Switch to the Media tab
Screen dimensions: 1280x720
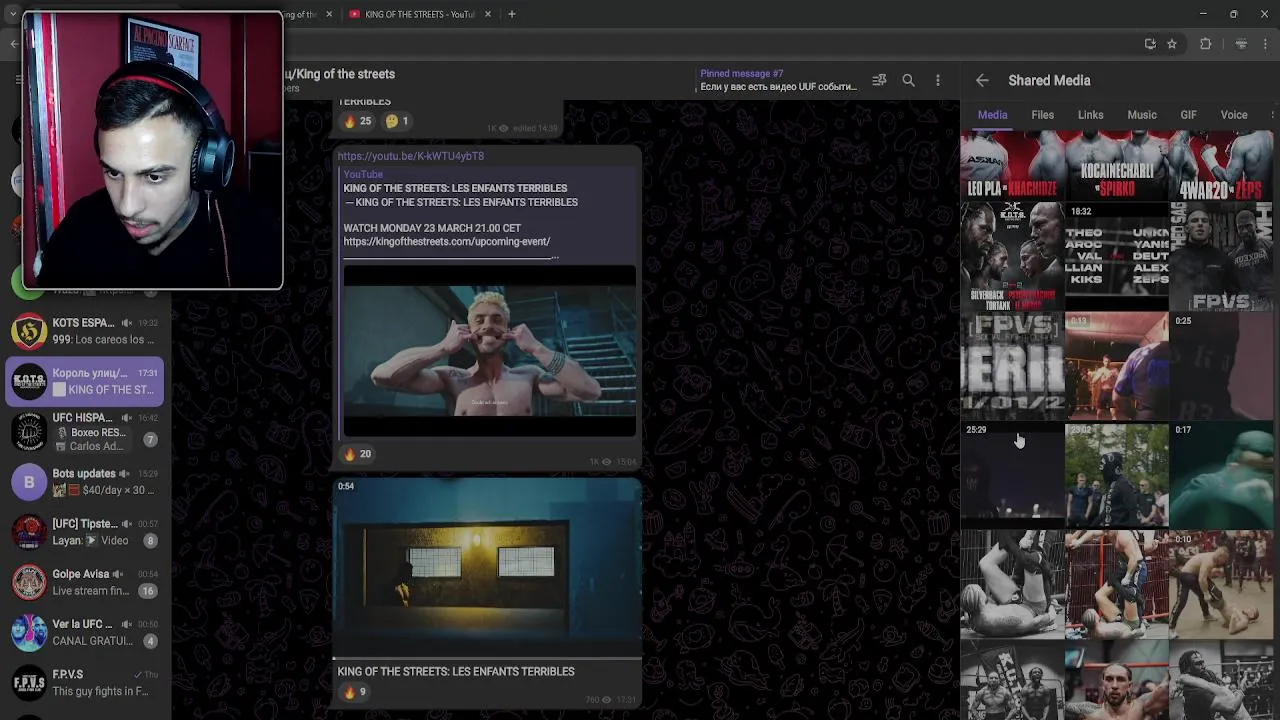point(992,115)
